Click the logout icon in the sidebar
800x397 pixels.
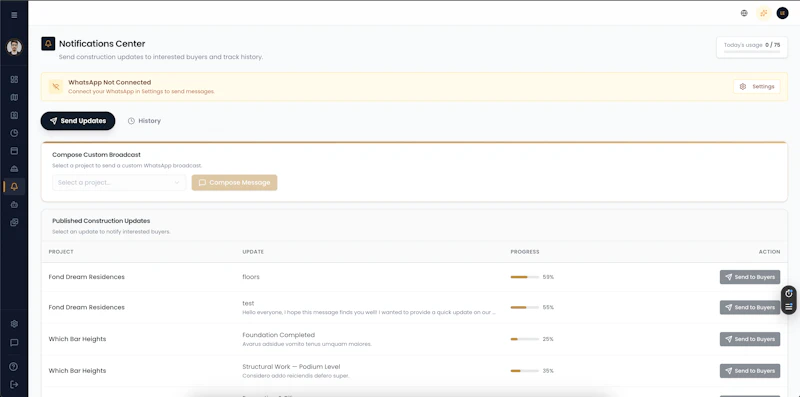click(x=14, y=384)
